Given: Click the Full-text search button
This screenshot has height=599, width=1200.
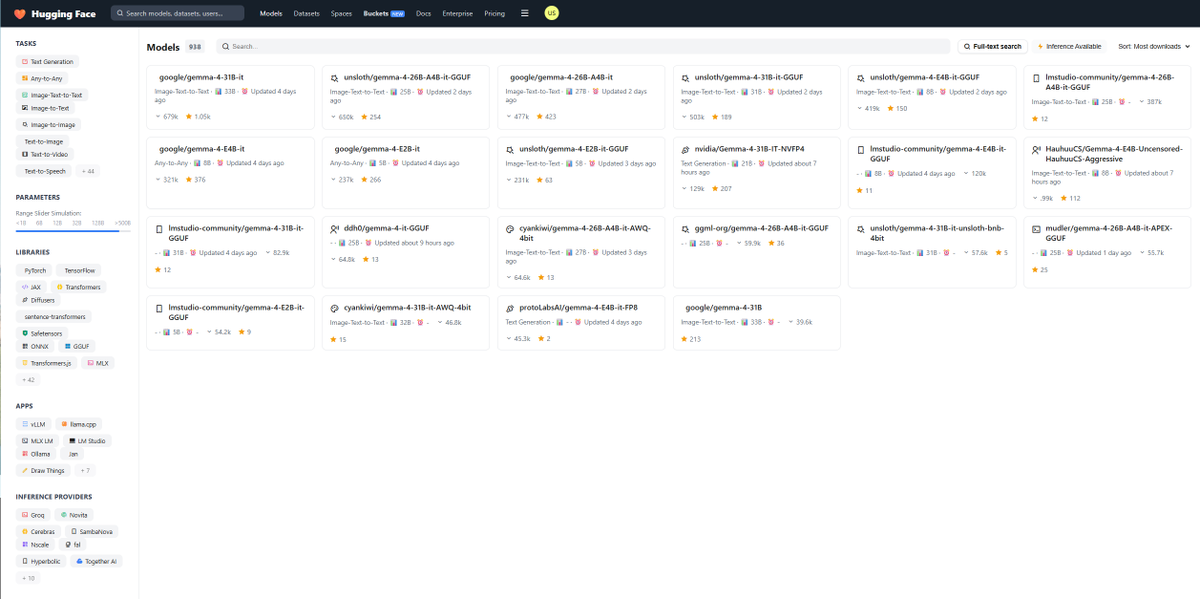Looking at the screenshot, I should 993,46.
